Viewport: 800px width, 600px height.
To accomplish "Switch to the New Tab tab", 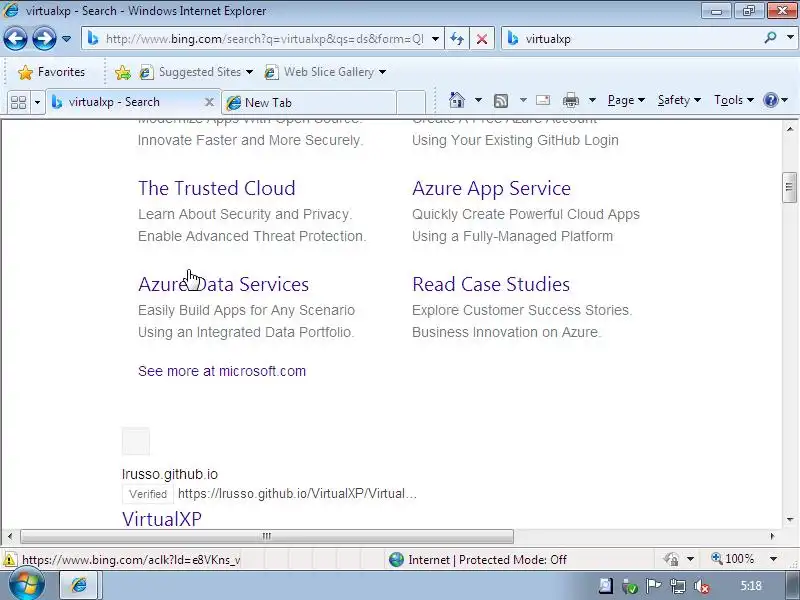I will [309, 103].
